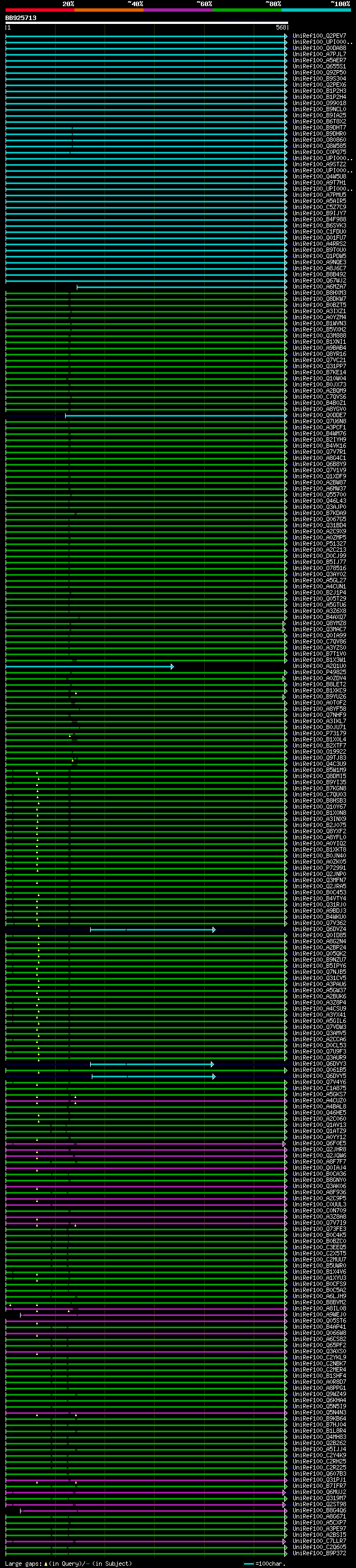Click hit label UniRef100_C5Z7C9

point(319,207)
